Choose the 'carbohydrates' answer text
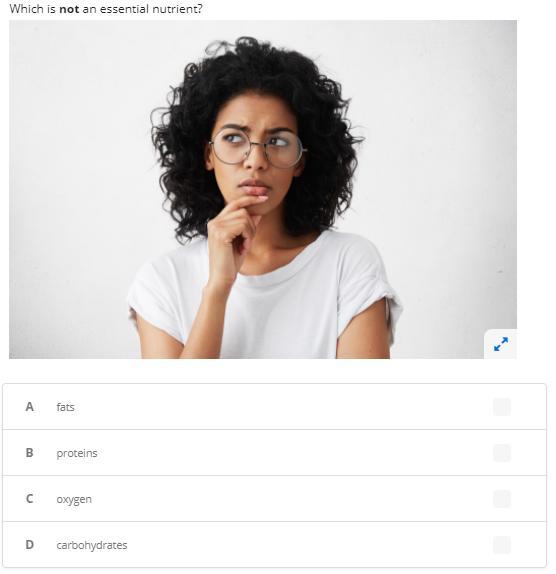The height and width of the screenshot is (574, 556). coord(92,545)
